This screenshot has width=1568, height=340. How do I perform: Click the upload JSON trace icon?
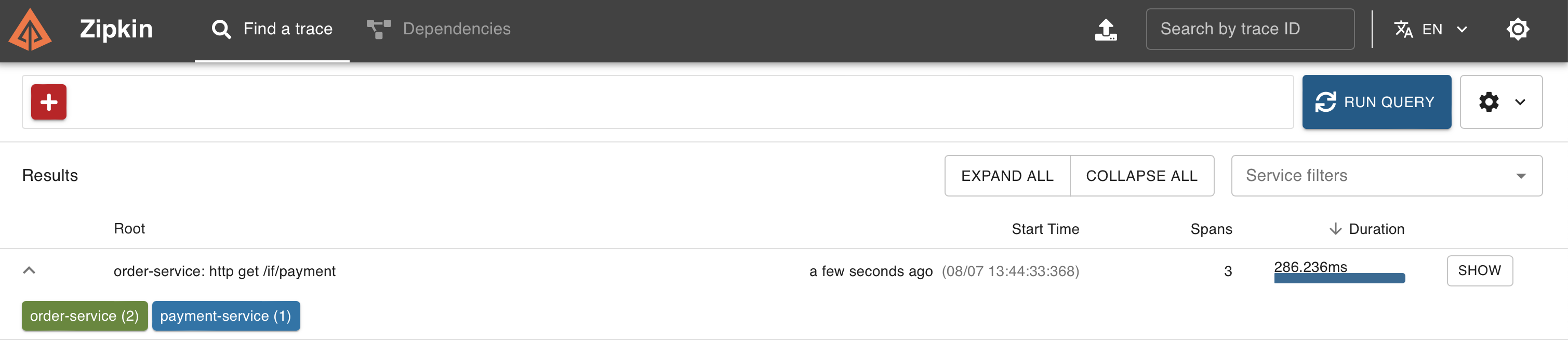(1106, 29)
